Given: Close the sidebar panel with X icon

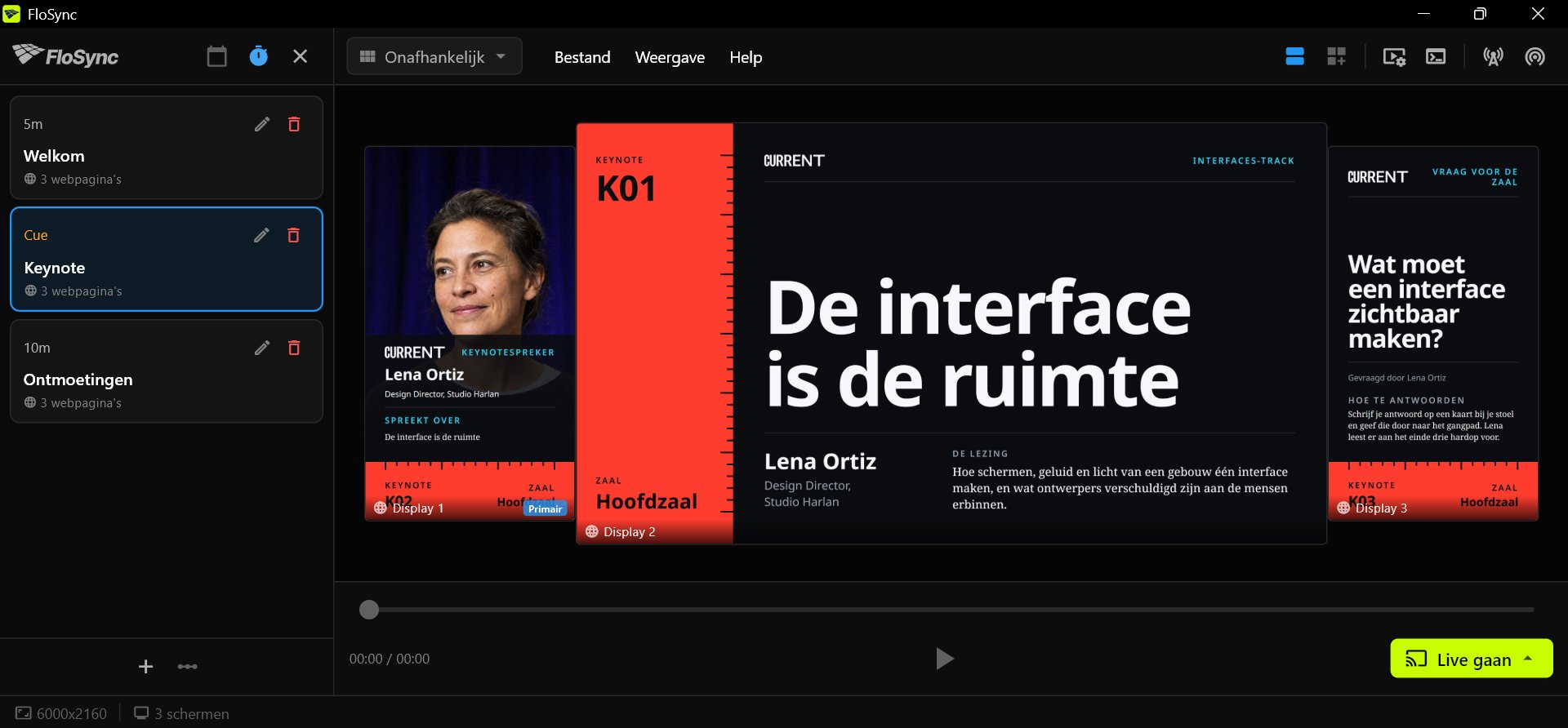Looking at the screenshot, I should click(x=300, y=56).
